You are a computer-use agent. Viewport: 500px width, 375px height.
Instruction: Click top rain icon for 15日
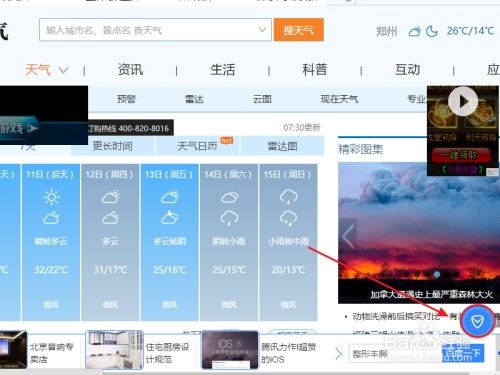tap(289, 197)
